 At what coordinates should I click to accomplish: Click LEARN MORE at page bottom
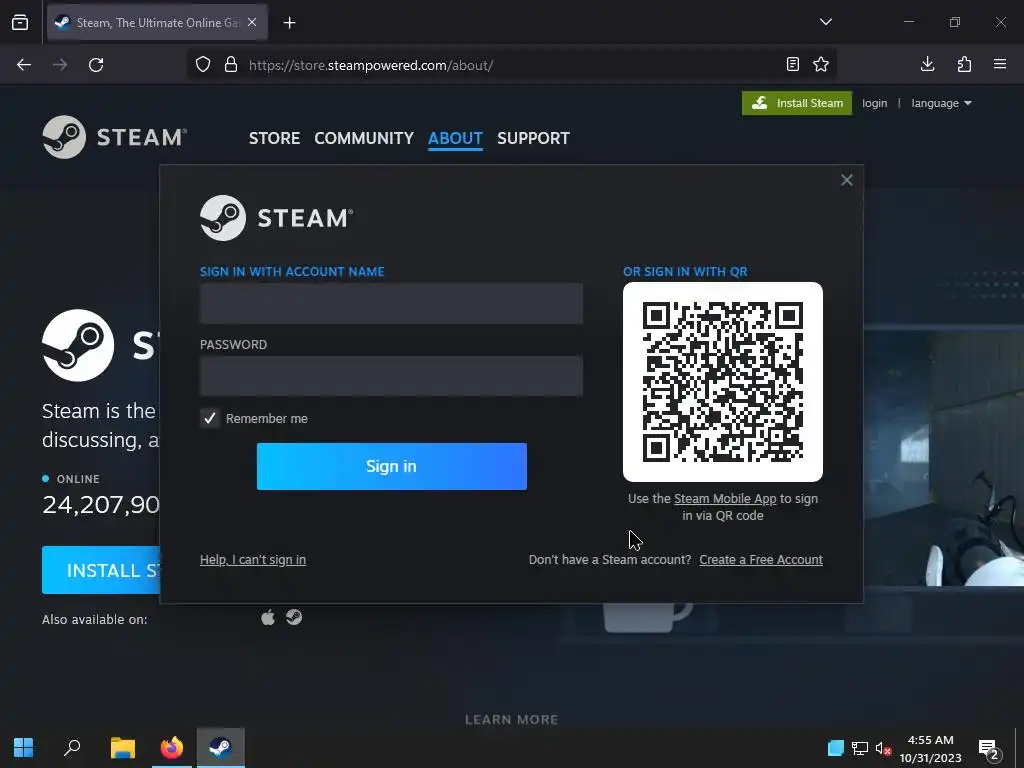[x=511, y=720]
